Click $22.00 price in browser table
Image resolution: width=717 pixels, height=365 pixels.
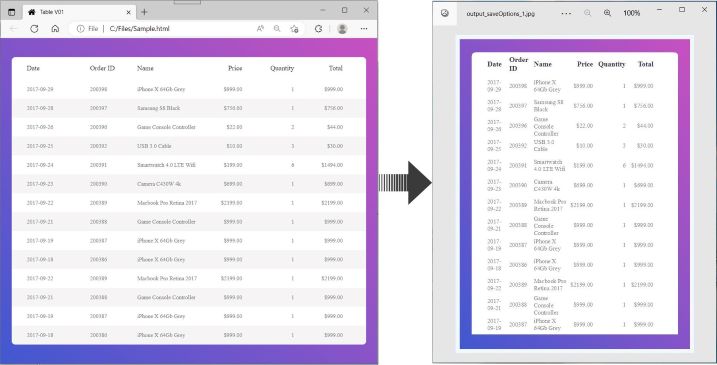(x=235, y=127)
